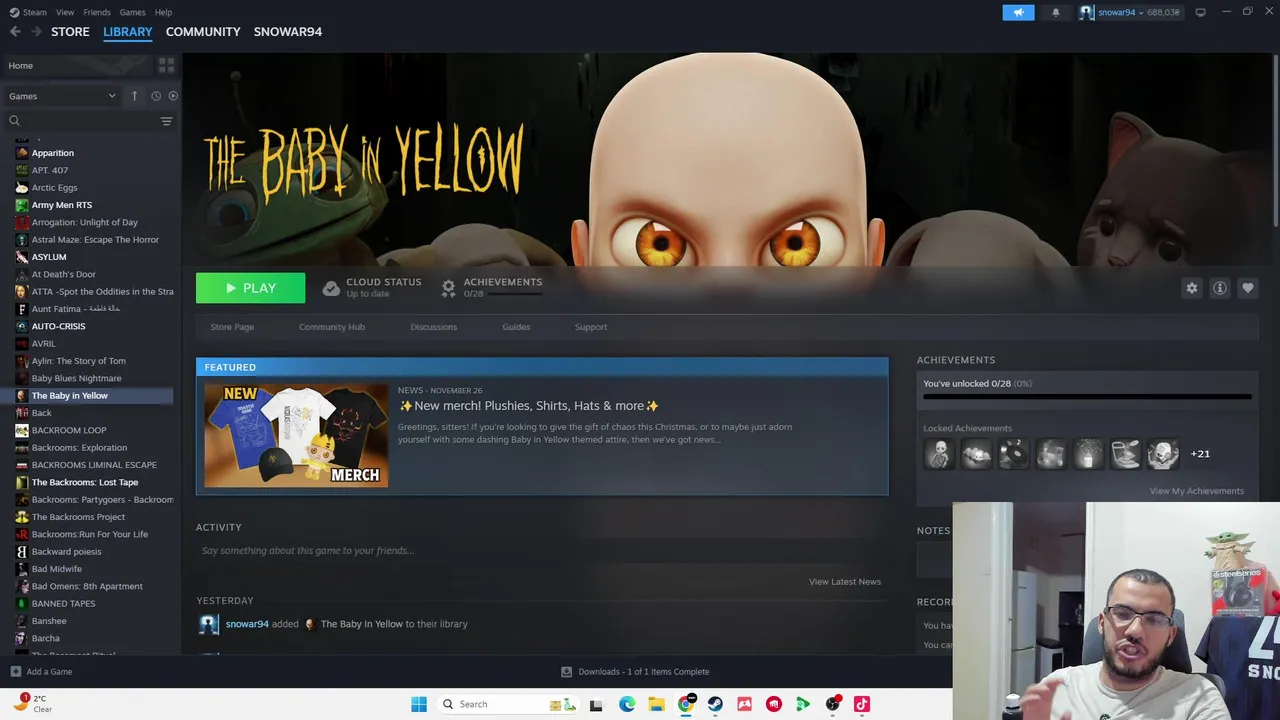Launch the game with Play button
Image resolution: width=1280 pixels, height=720 pixels.
pyautogui.click(x=250, y=288)
